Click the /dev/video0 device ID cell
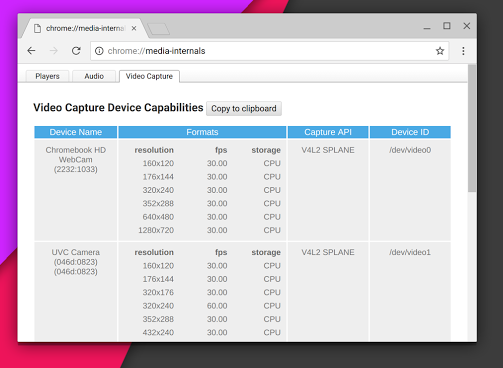 tap(410, 150)
